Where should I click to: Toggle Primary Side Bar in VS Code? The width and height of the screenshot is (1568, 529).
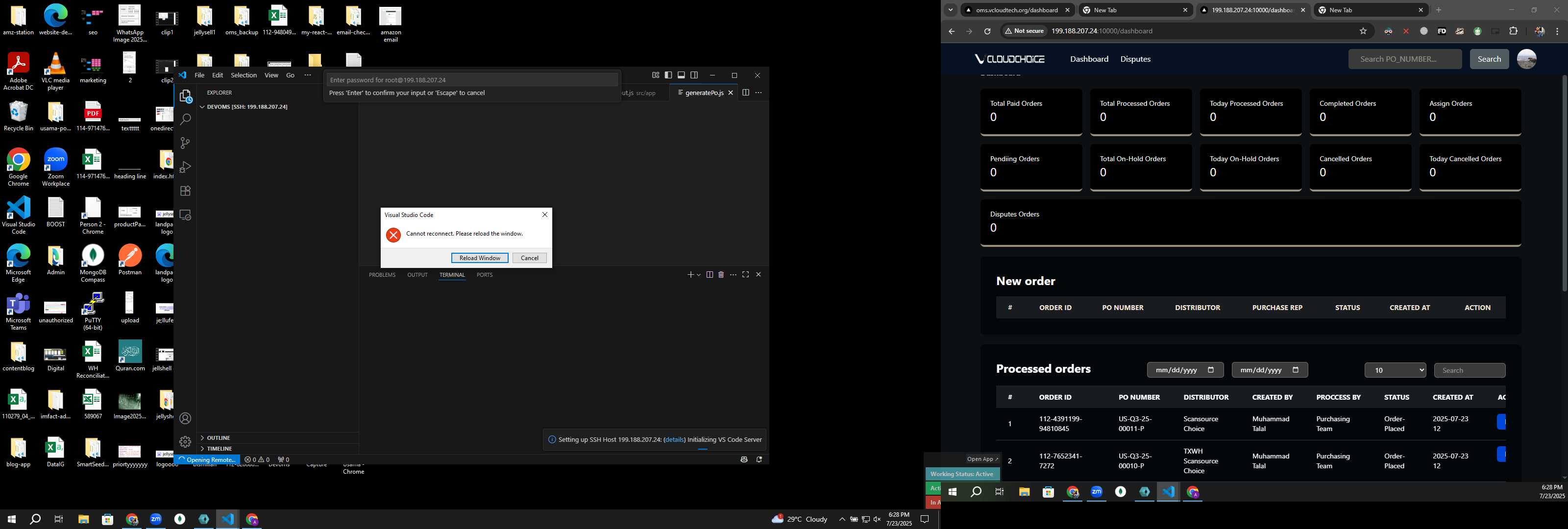(668, 75)
